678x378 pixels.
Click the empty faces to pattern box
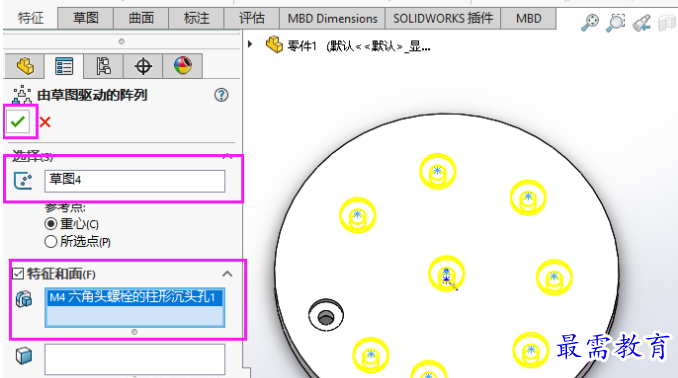(134, 359)
